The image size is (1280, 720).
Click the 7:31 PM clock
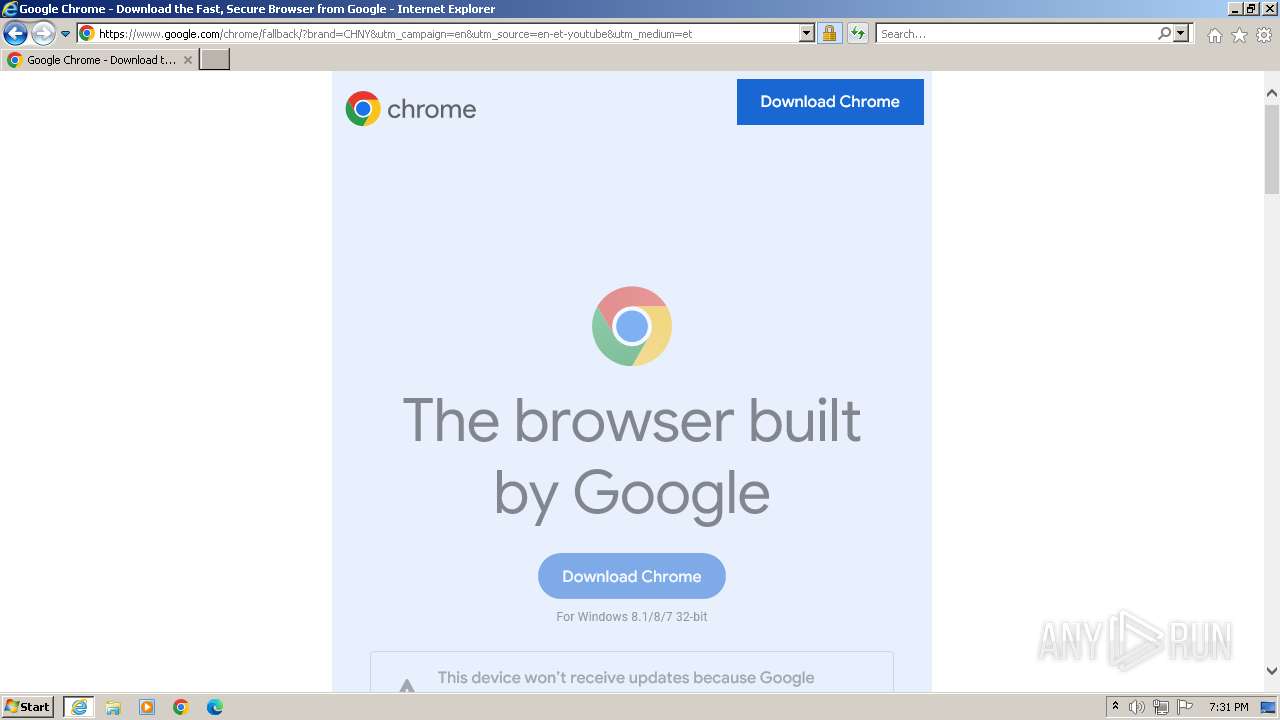(1229, 707)
